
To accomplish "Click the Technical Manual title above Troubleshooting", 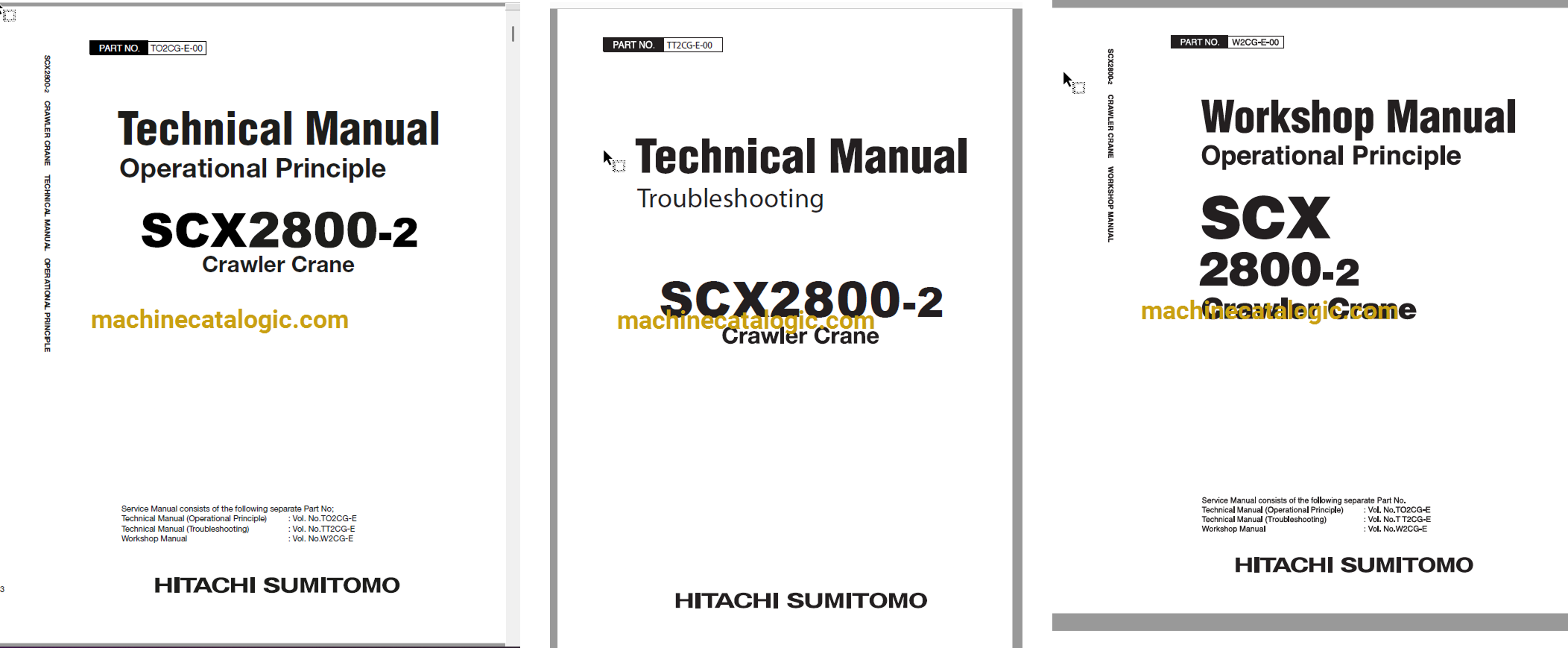I will click(801, 157).
